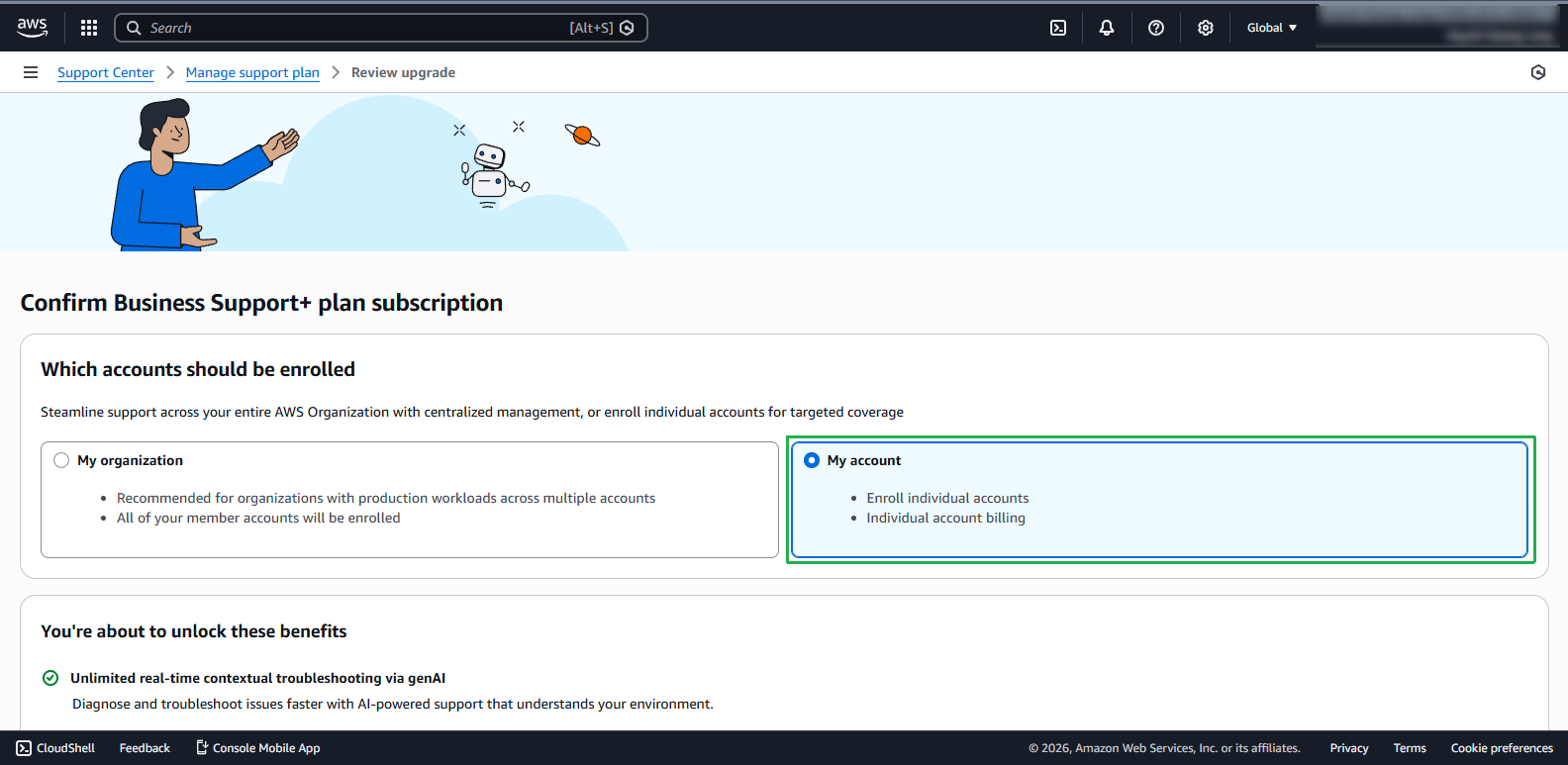1568x765 pixels.
Task: Open the notifications bell
Action: [1107, 28]
